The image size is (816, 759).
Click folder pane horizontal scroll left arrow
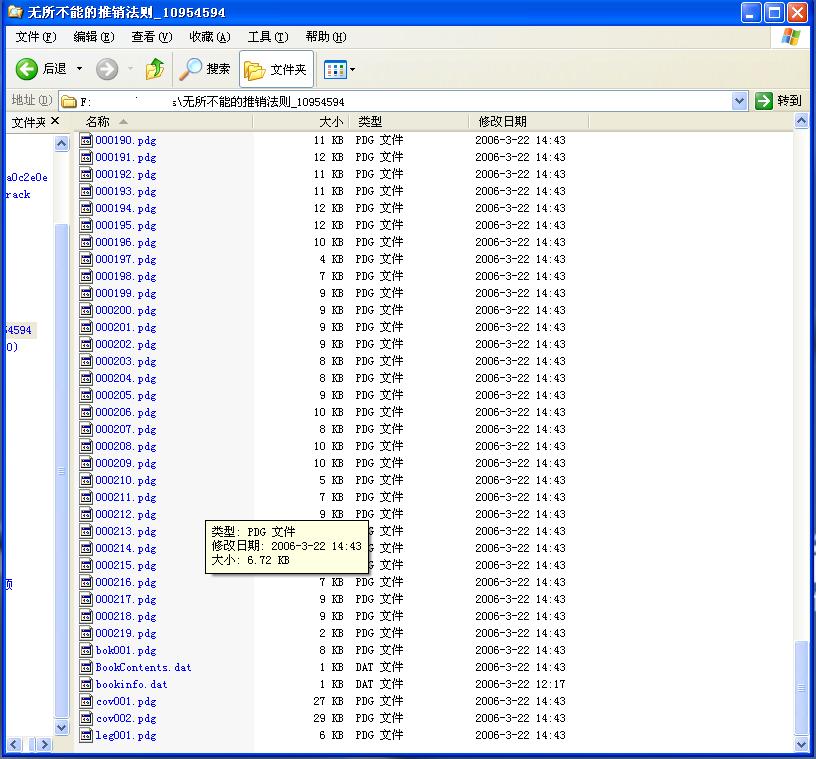coord(14,744)
